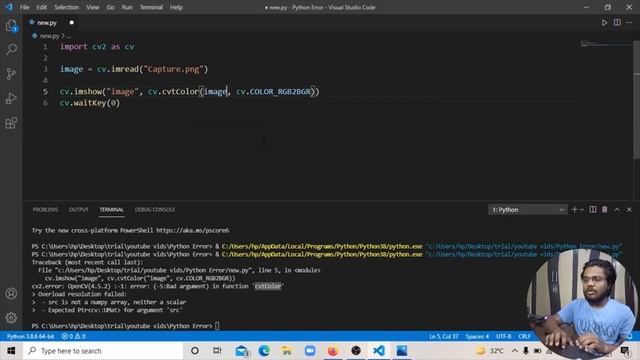Image resolution: width=640 pixels, height=360 pixels.
Task: Open the File menu
Action: click(24, 7)
